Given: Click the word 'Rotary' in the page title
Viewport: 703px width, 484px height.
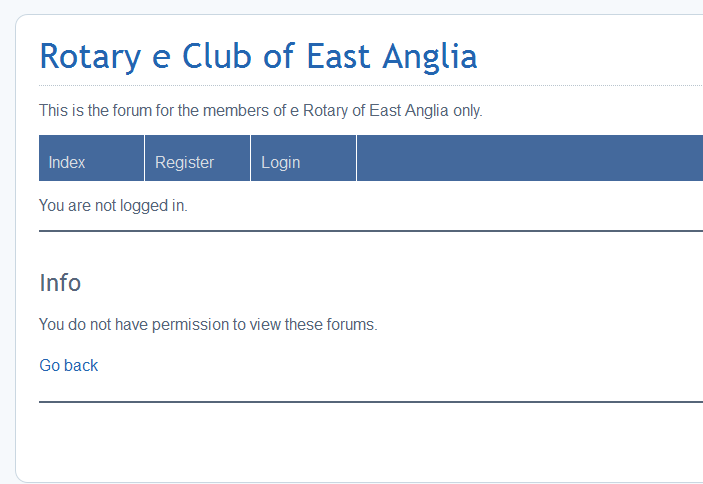Looking at the screenshot, I should (90, 57).
